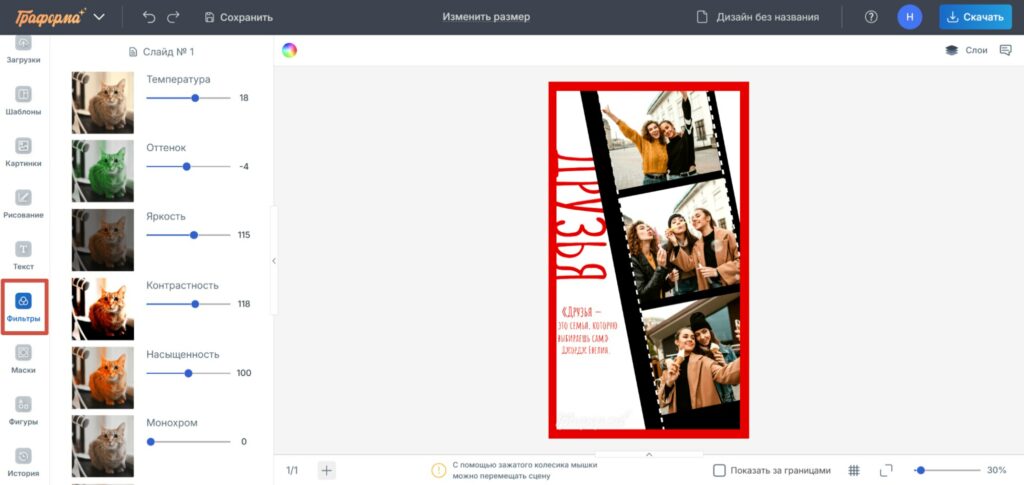
Task: Click the Сохранить save button
Action: coord(238,18)
